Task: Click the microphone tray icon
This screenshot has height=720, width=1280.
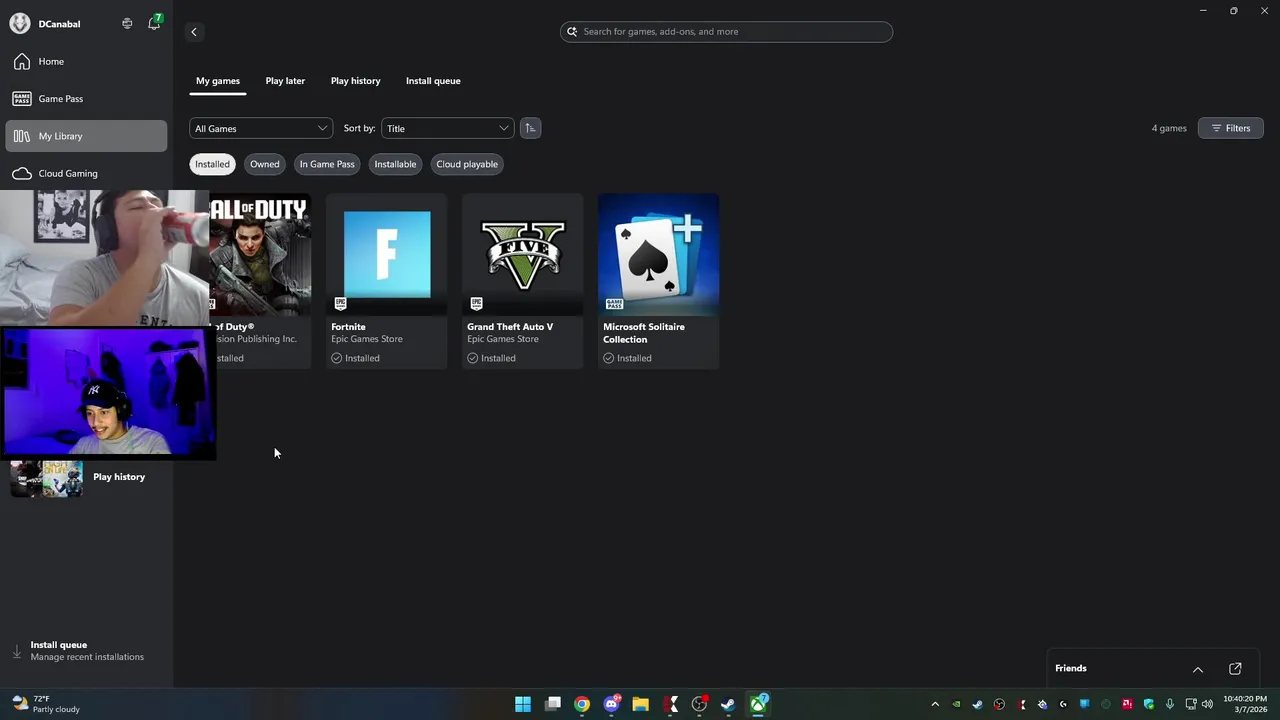Action: (x=1170, y=704)
